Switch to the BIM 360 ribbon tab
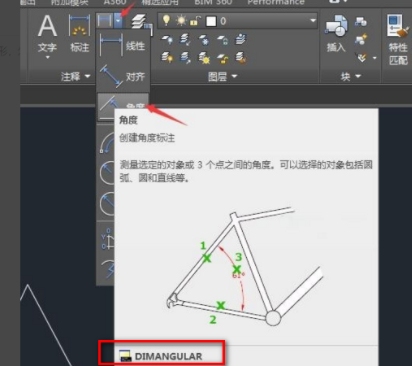Image resolution: width=412 pixels, height=366 pixels. 213,2
